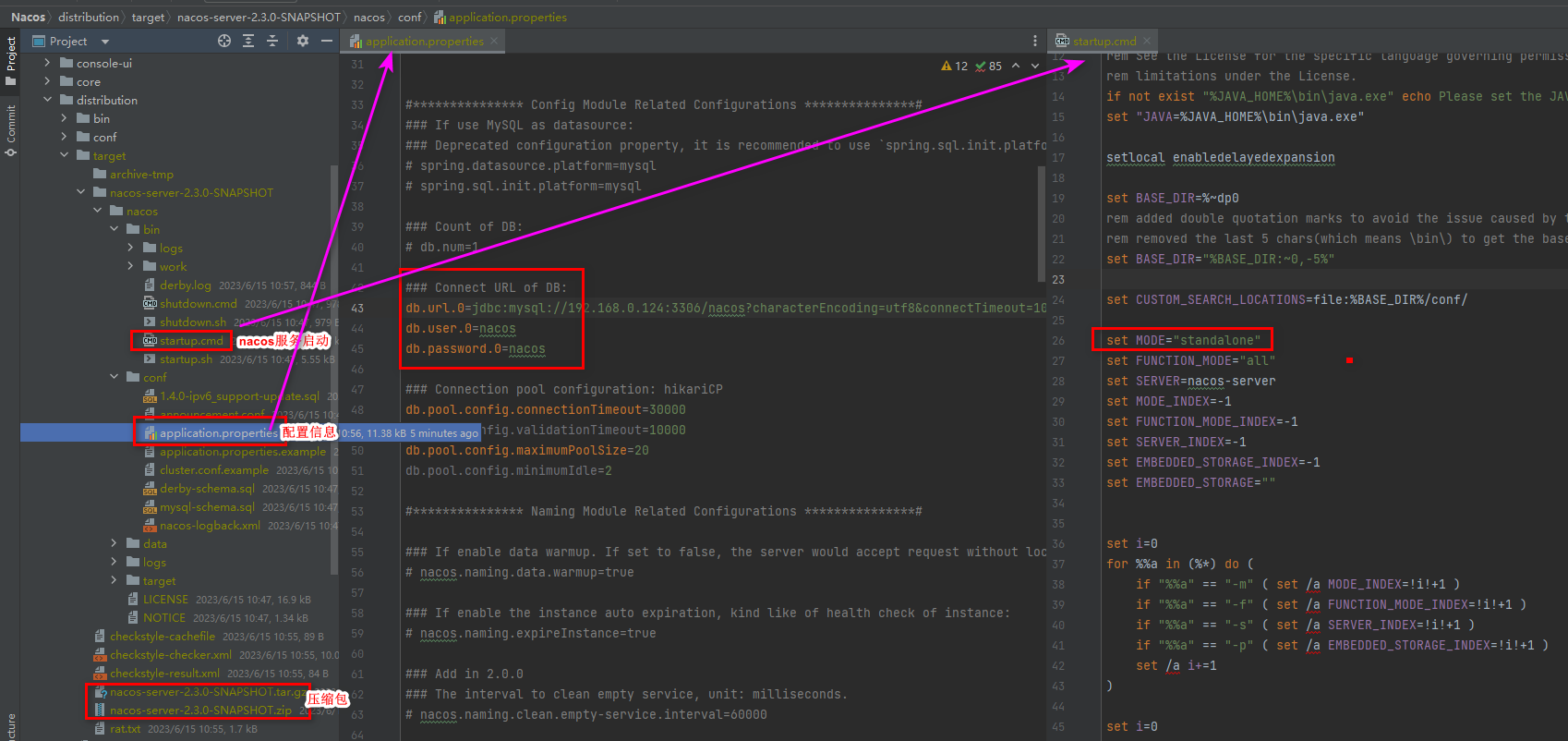Screen dimensions: 1568x741
Task: Click the green typo count indicator
Action: coord(988,66)
